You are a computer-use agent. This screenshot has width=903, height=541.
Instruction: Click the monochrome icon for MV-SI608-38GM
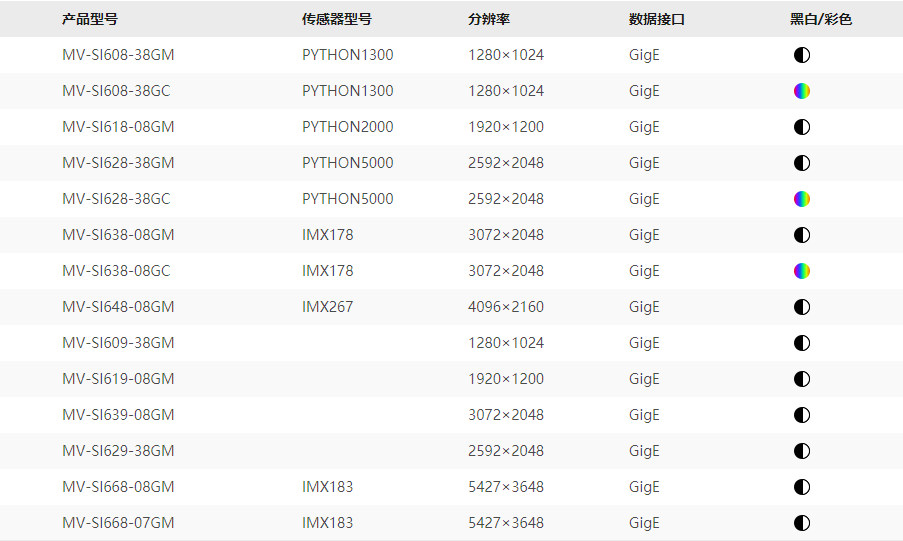click(x=801, y=55)
